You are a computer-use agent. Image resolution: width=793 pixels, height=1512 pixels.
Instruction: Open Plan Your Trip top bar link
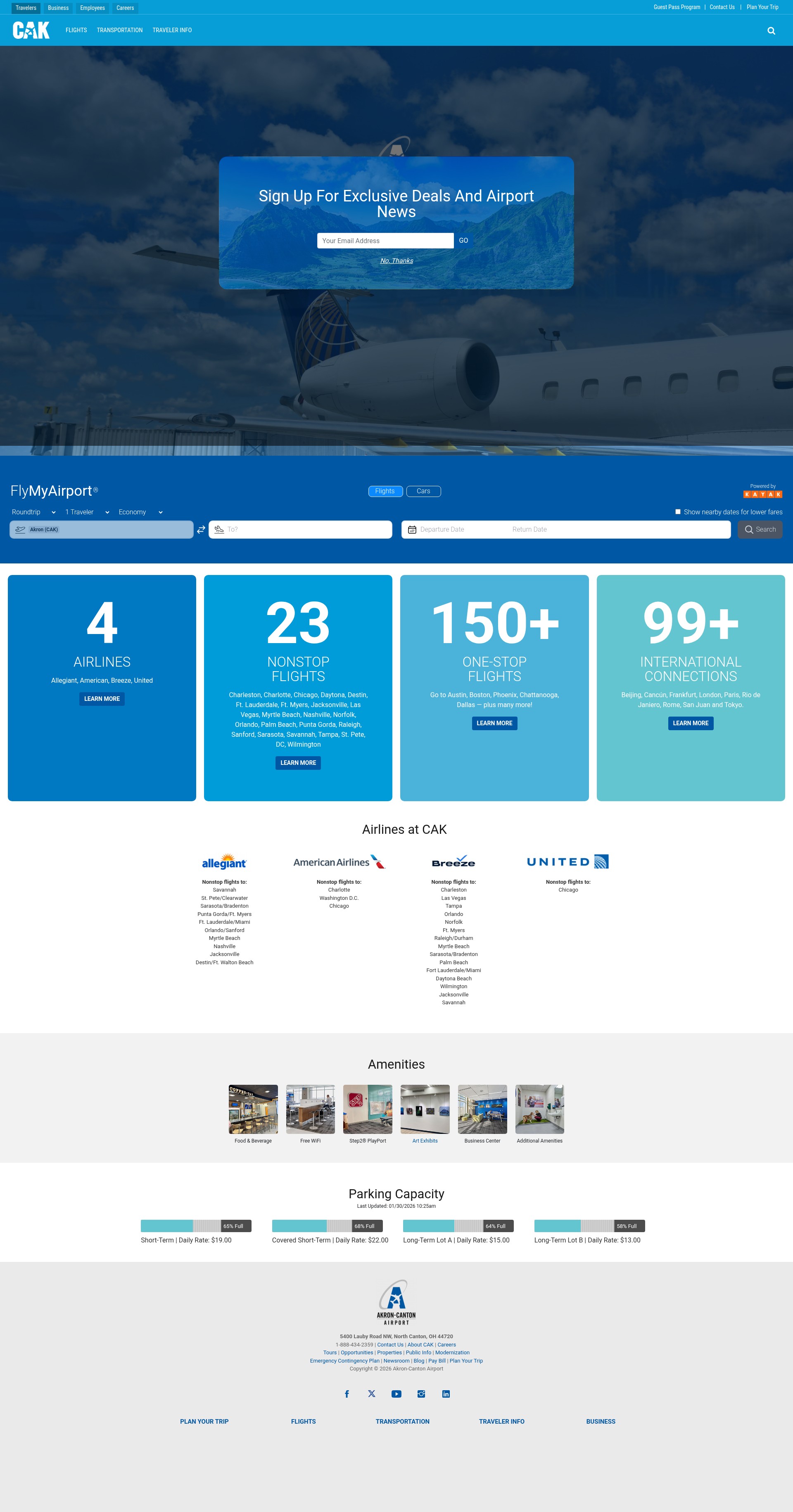[762, 7]
